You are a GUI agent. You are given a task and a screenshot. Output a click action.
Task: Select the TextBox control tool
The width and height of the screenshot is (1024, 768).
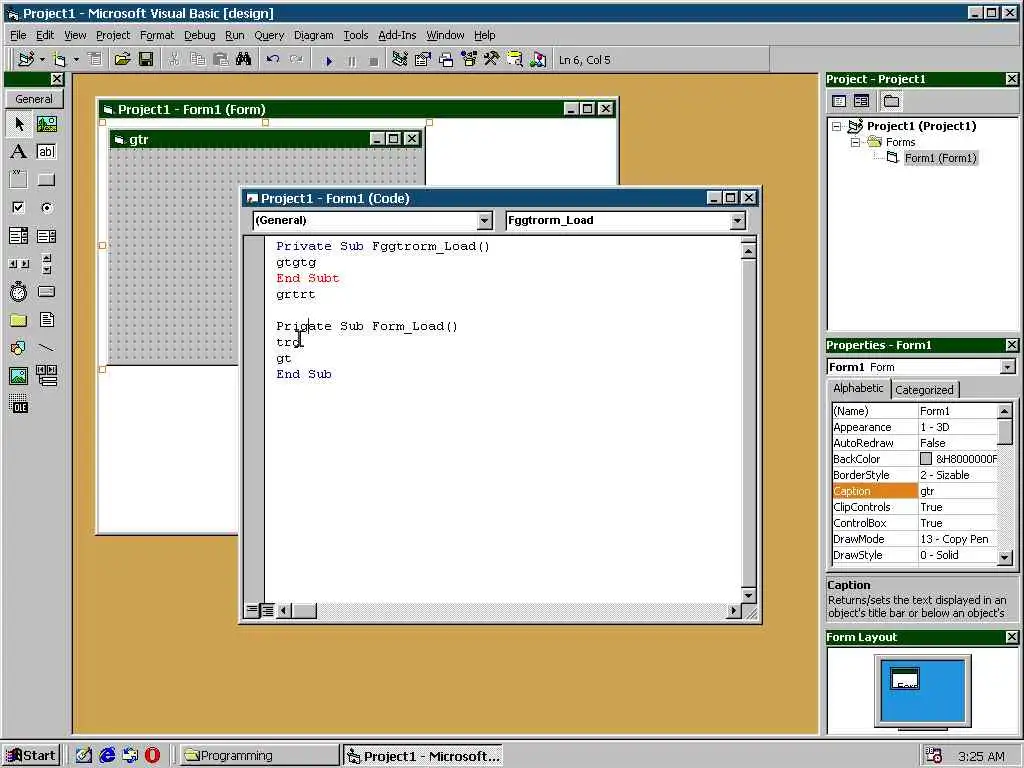coord(46,152)
